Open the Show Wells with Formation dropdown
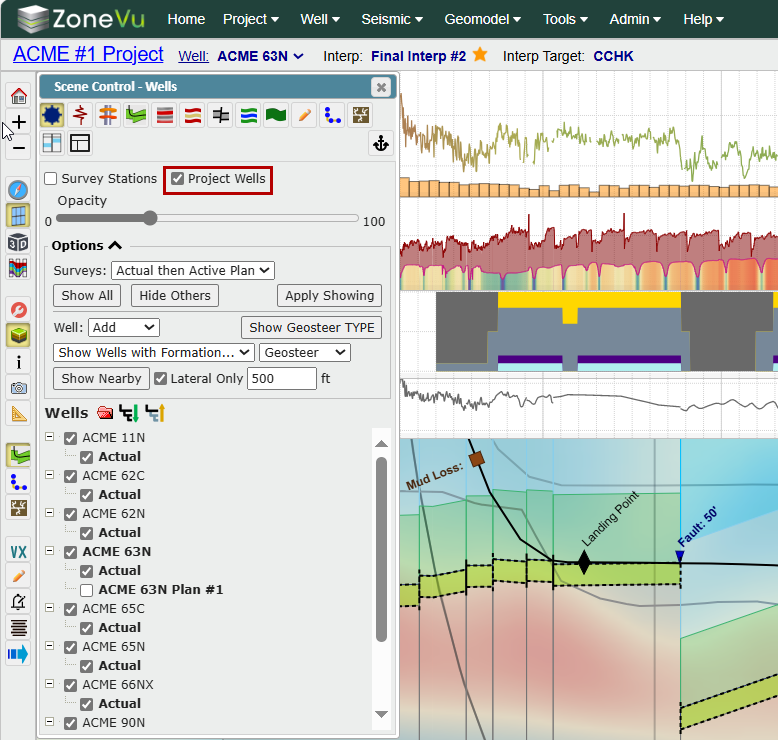 point(154,352)
